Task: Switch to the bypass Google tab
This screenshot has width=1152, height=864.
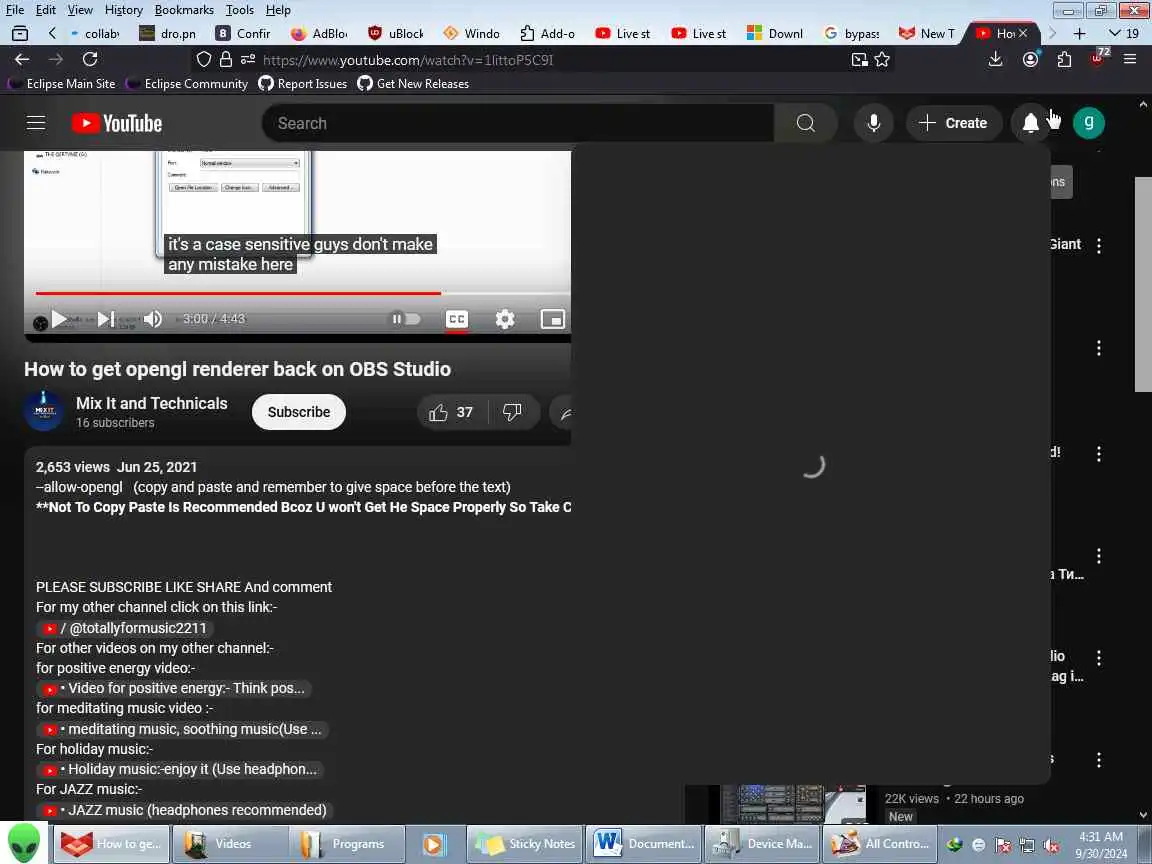Action: pyautogui.click(x=852, y=33)
